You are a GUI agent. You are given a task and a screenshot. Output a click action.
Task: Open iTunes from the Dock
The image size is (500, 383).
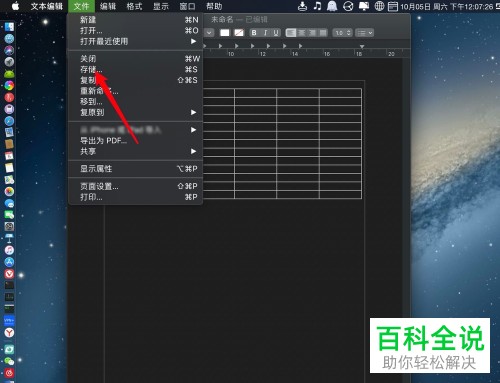click(x=9, y=250)
